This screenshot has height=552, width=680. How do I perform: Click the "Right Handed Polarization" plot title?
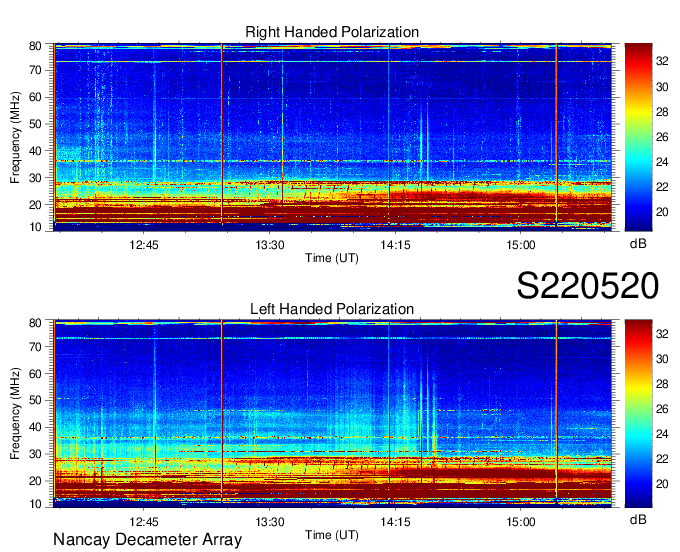(x=332, y=32)
